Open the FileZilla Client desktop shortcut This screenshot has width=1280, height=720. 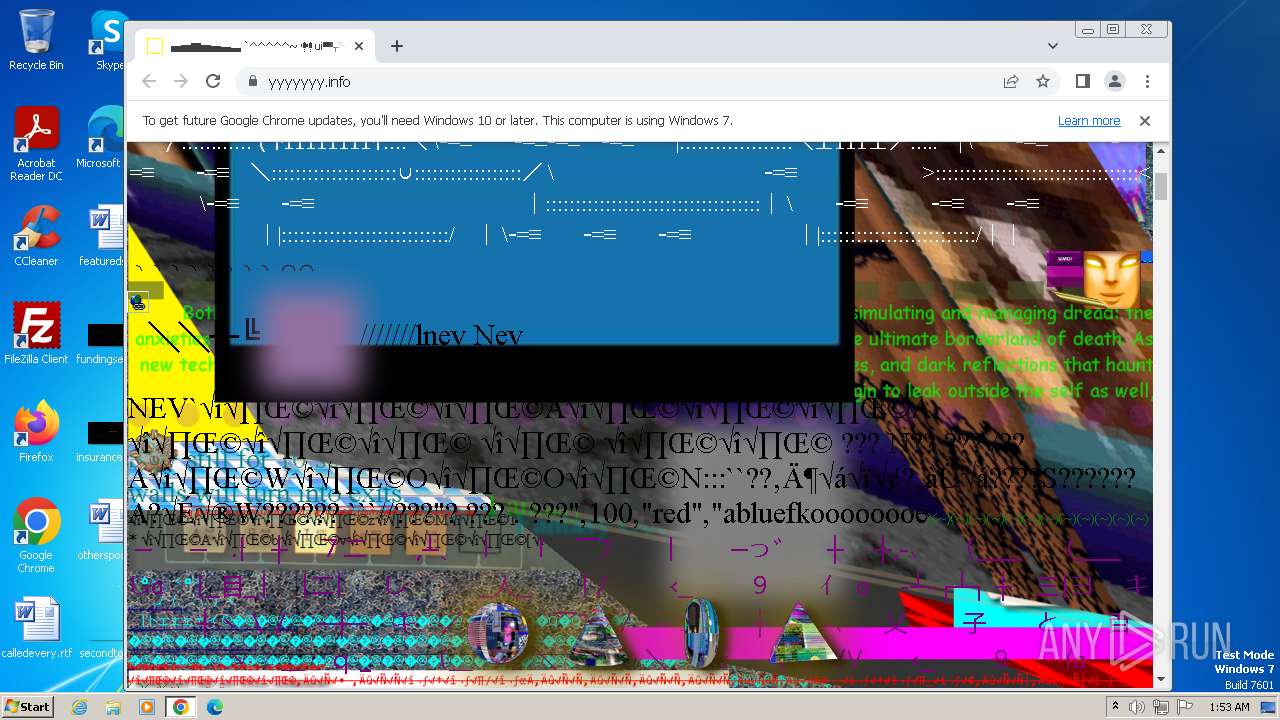pos(36,334)
